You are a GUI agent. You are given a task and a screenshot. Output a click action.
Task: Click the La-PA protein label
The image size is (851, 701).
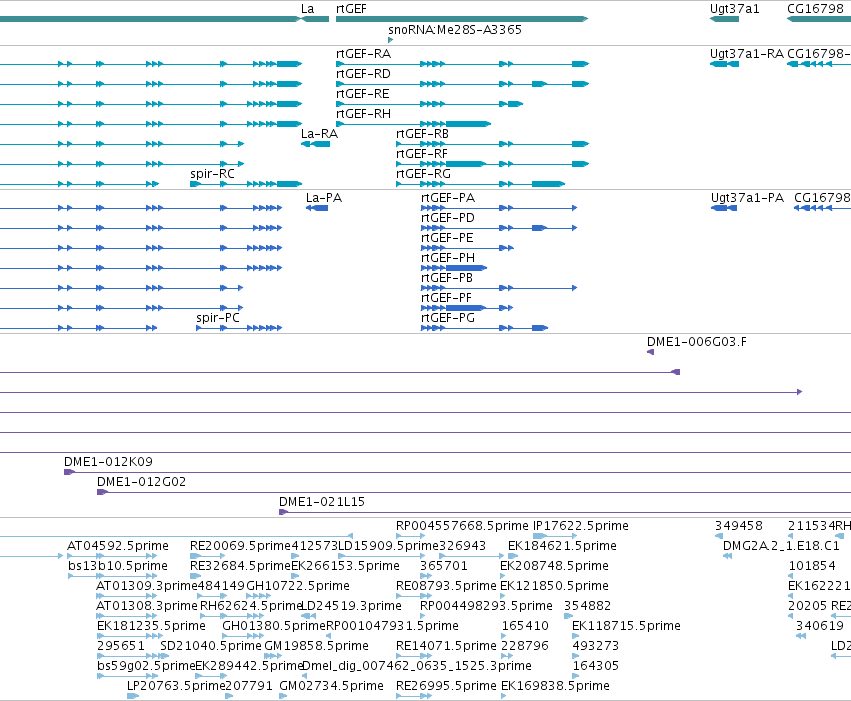[x=324, y=198]
